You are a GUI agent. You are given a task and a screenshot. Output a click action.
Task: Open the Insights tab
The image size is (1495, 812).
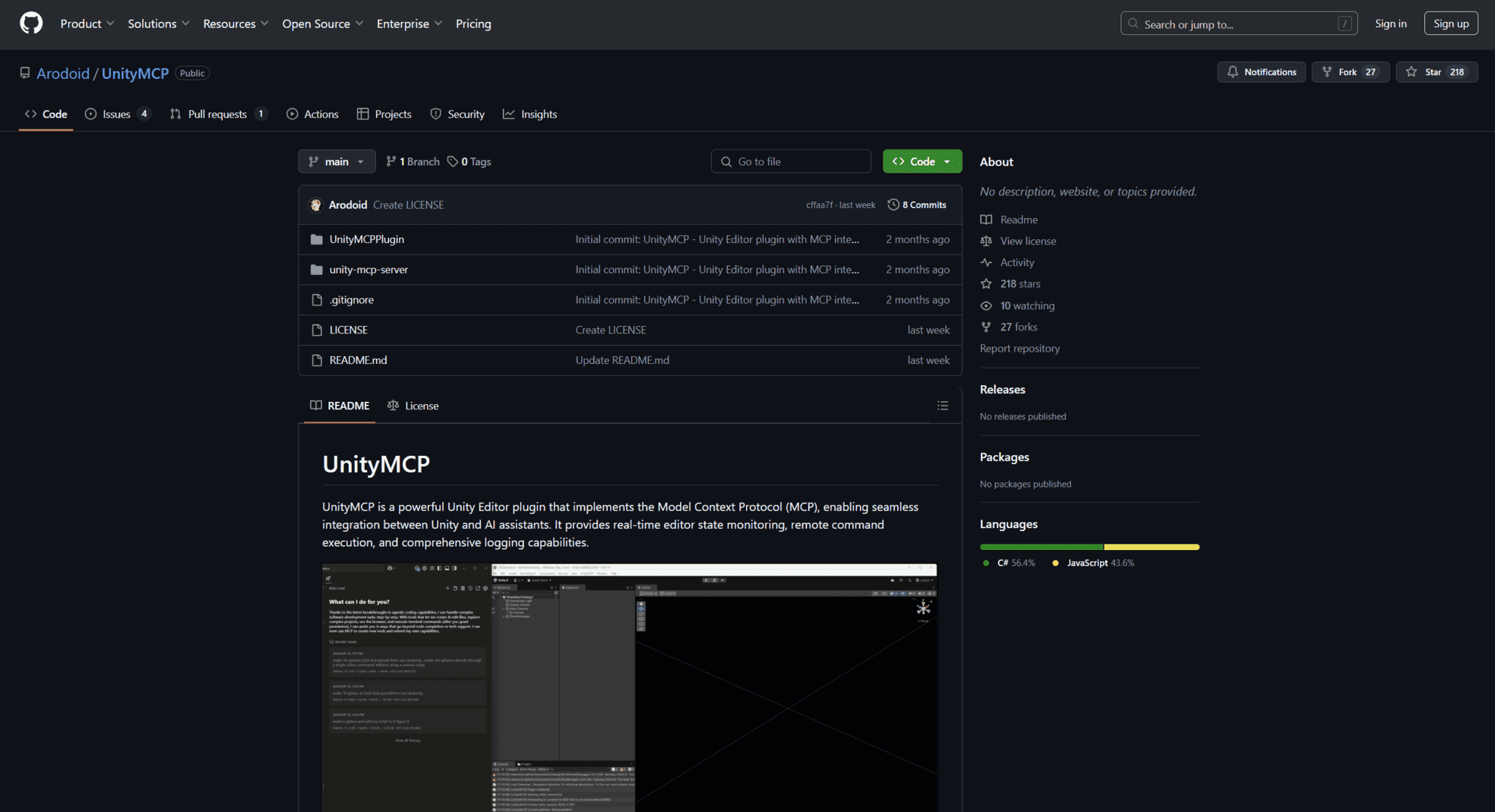530,114
